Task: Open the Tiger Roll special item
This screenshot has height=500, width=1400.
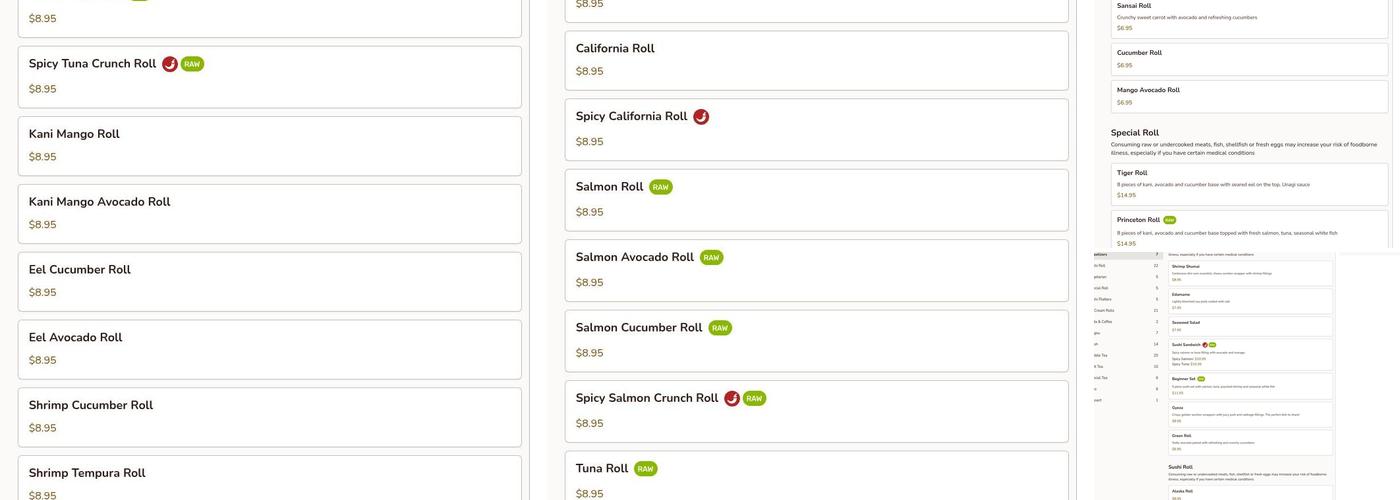Action: click(1249, 184)
